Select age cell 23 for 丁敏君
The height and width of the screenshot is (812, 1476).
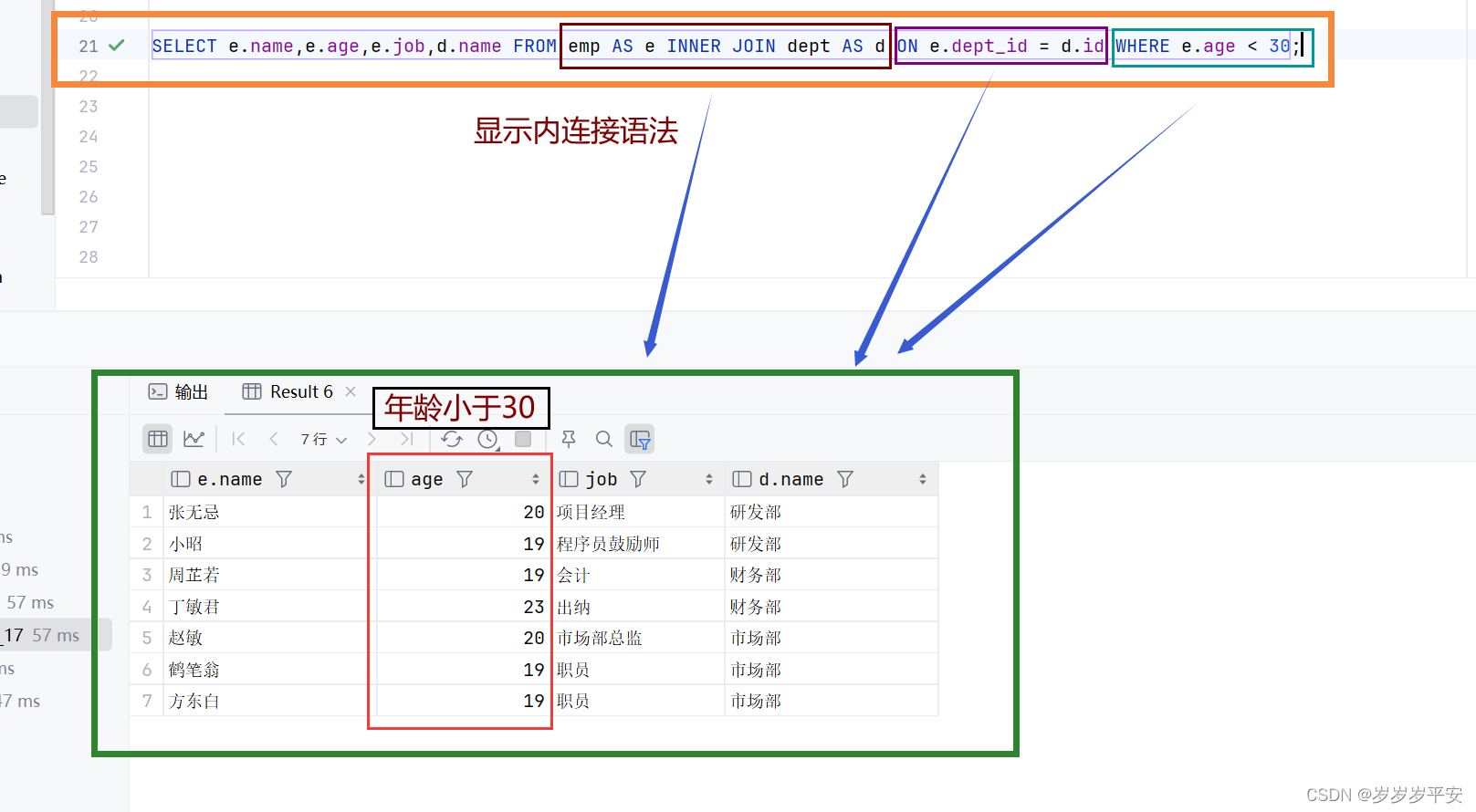[x=464, y=607]
